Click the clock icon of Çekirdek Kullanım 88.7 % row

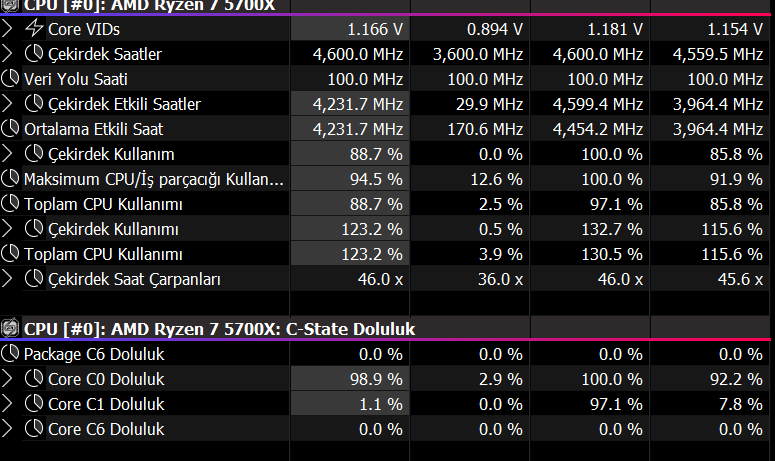(x=34, y=154)
